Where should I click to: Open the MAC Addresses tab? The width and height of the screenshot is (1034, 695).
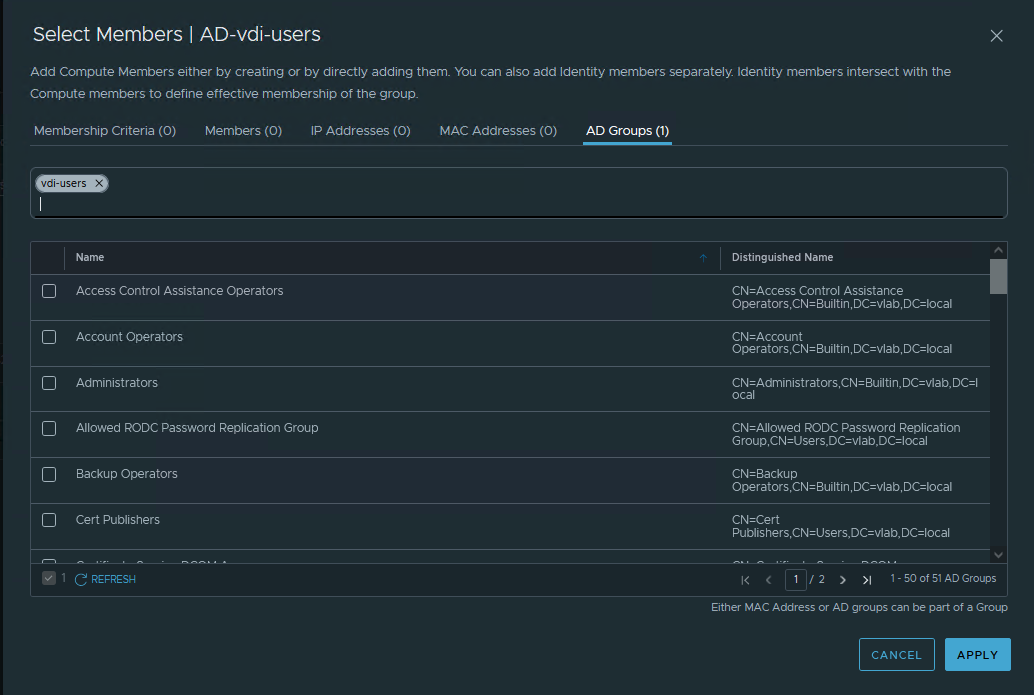[x=498, y=131]
